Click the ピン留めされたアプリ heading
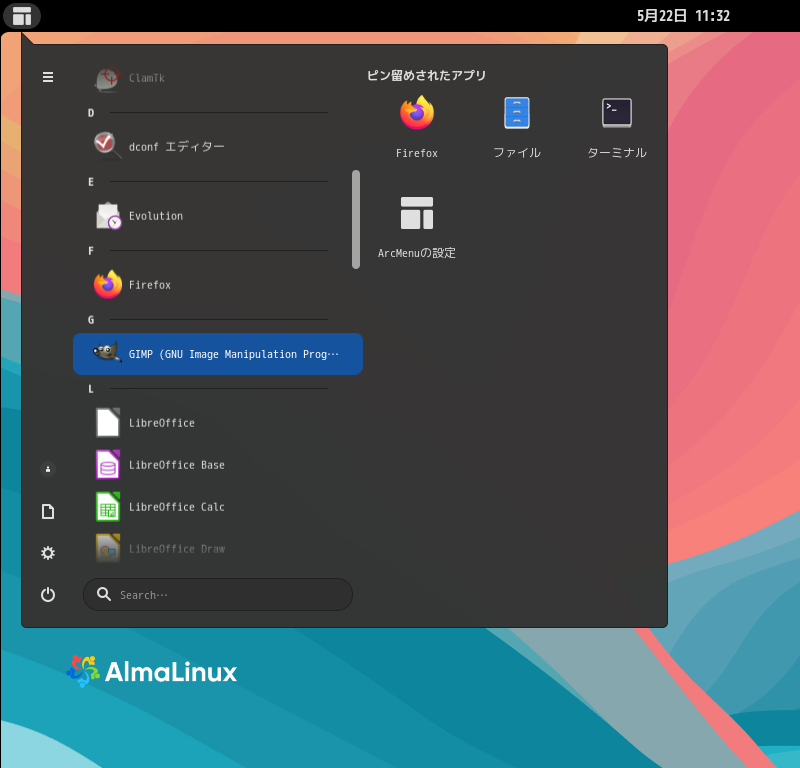800x768 pixels. (427, 76)
